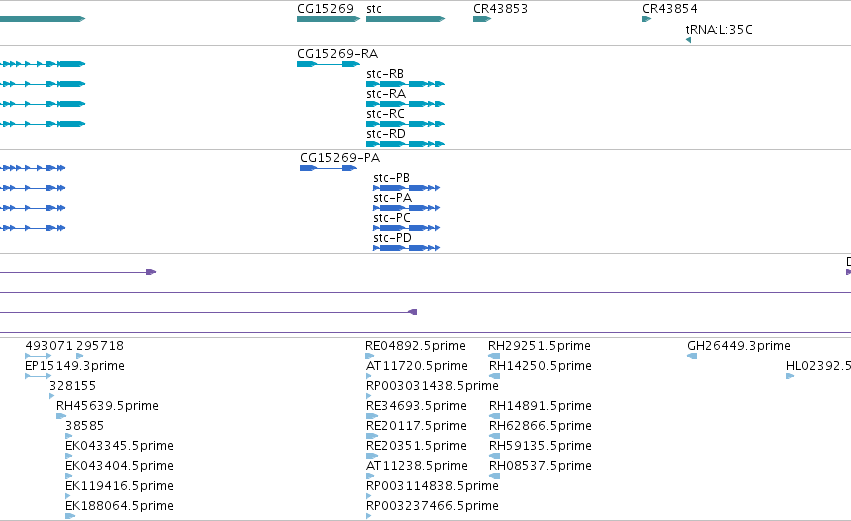Select the CG15269 gene feature
This screenshot has height=521, width=851.
point(328,19)
